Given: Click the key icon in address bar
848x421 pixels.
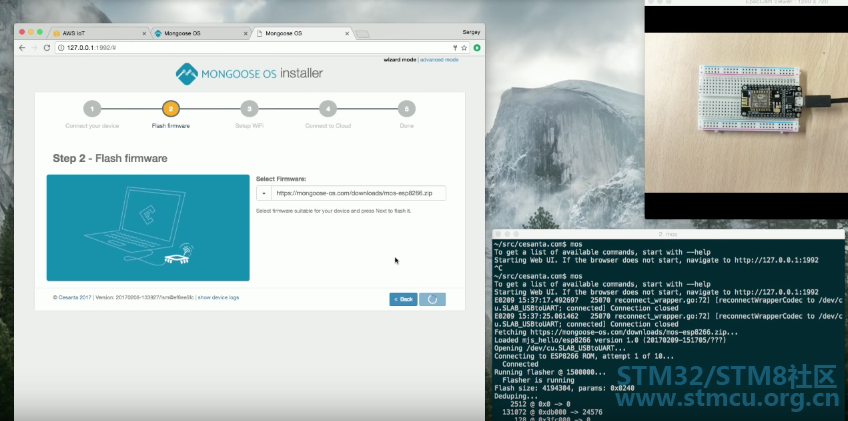Looking at the screenshot, I should point(455,48).
